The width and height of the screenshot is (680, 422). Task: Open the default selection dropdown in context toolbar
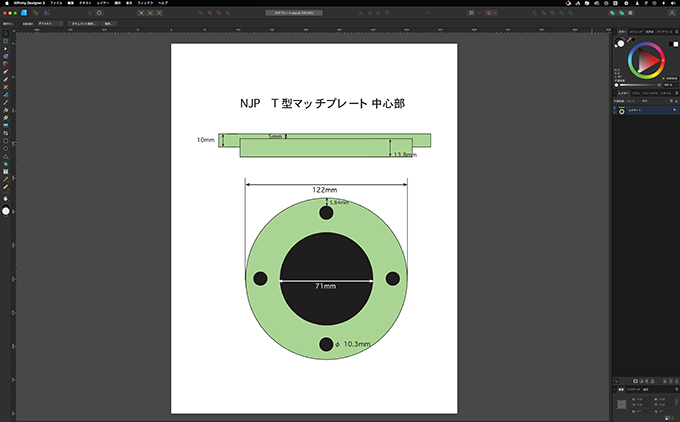pos(49,22)
